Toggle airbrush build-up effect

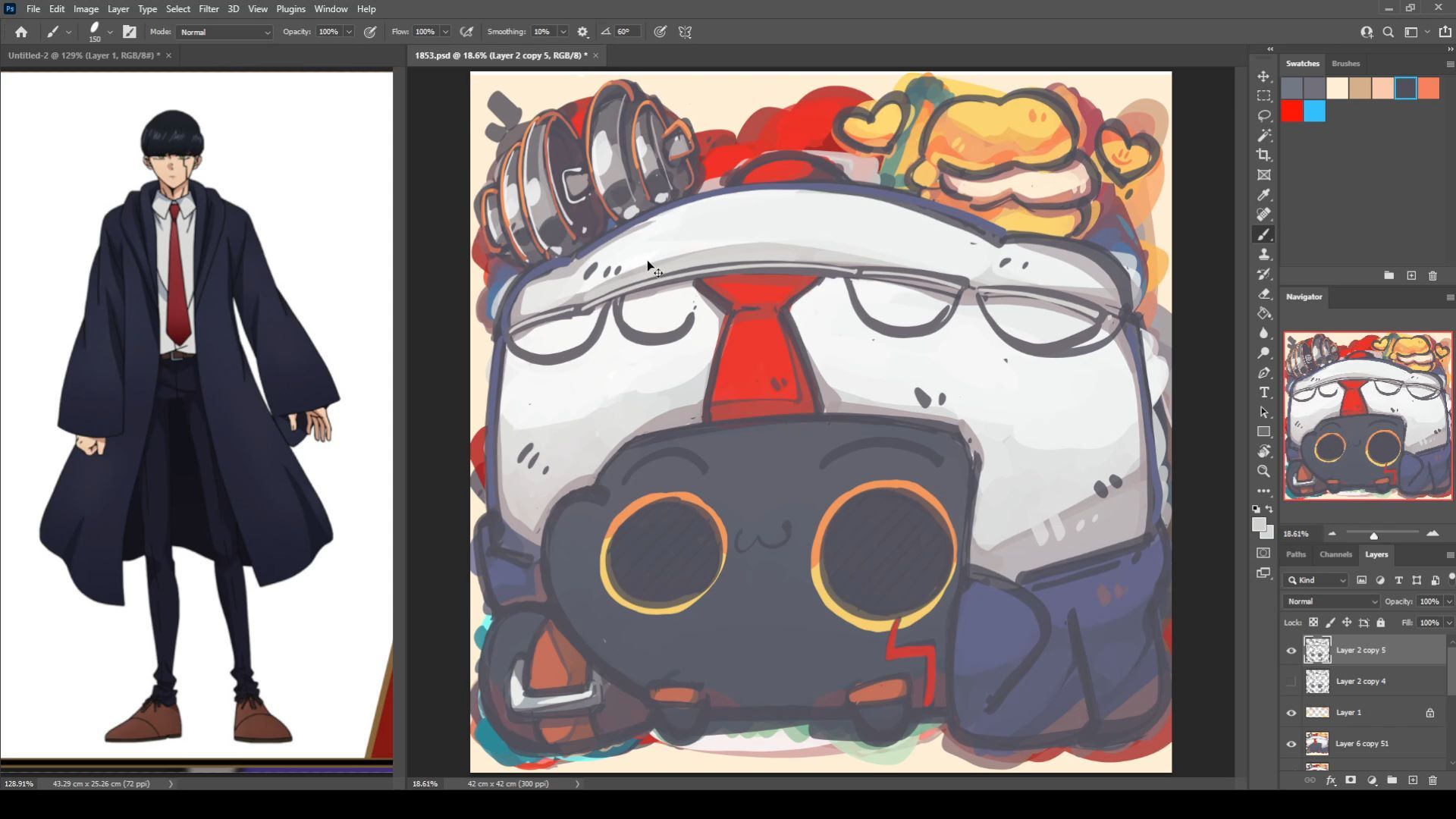point(467,32)
